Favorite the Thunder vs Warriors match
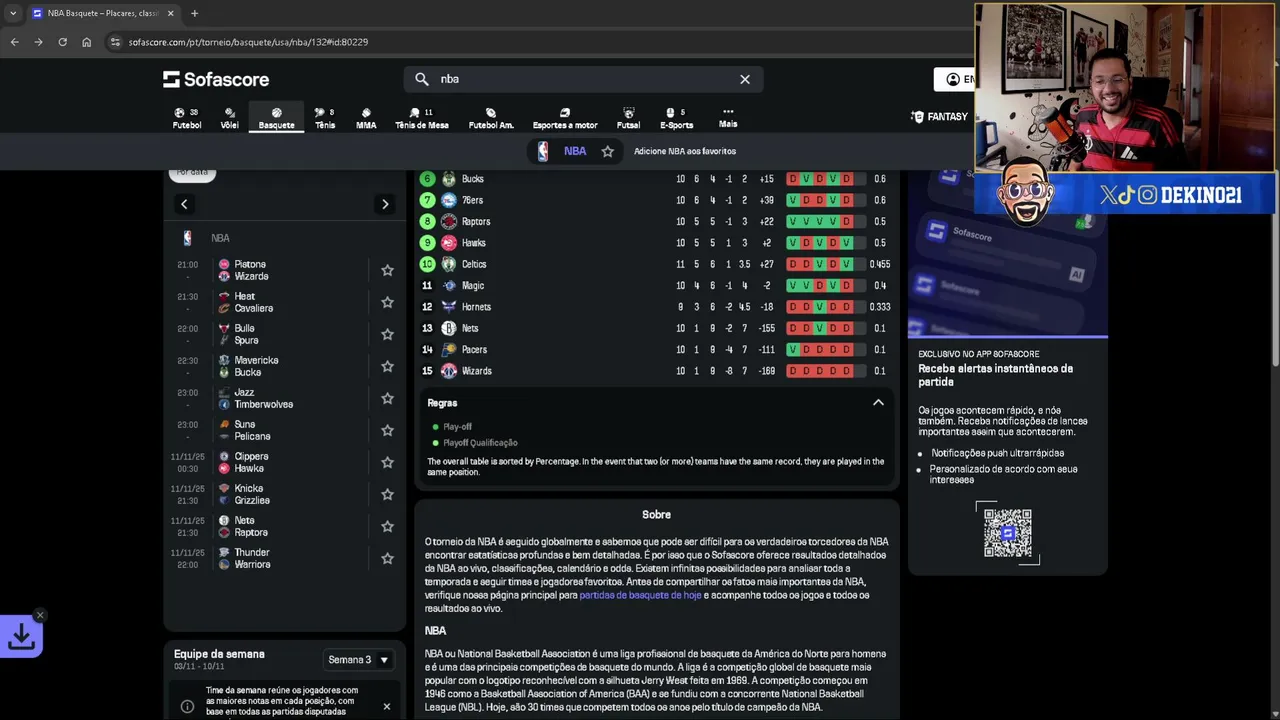1280x720 pixels. [x=387, y=558]
